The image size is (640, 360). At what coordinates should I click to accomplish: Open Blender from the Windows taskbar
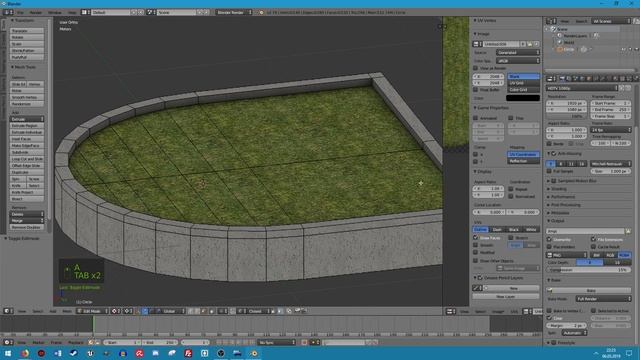point(253,353)
